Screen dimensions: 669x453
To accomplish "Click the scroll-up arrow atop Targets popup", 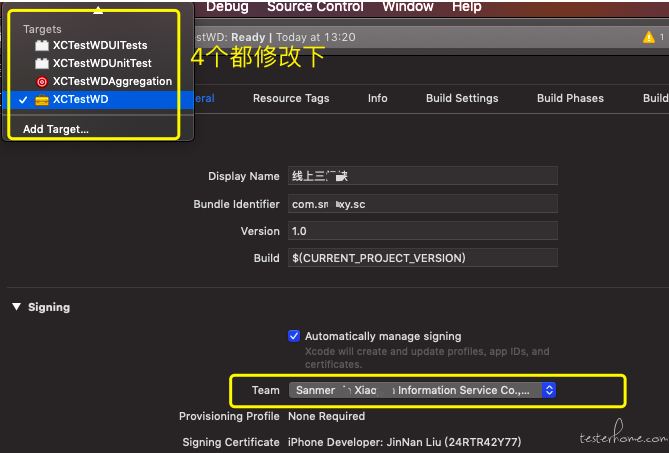I will pos(98,10).
